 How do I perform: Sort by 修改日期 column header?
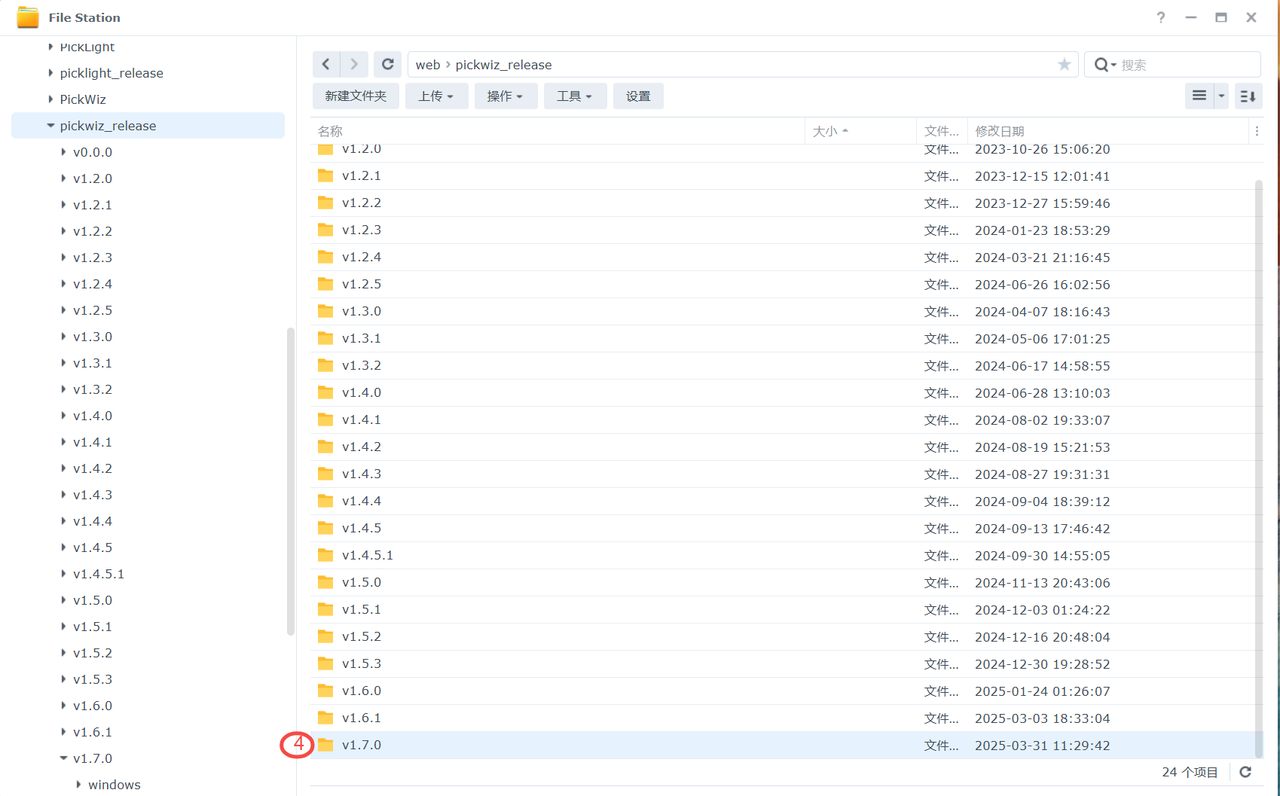tap(1000, 131)
